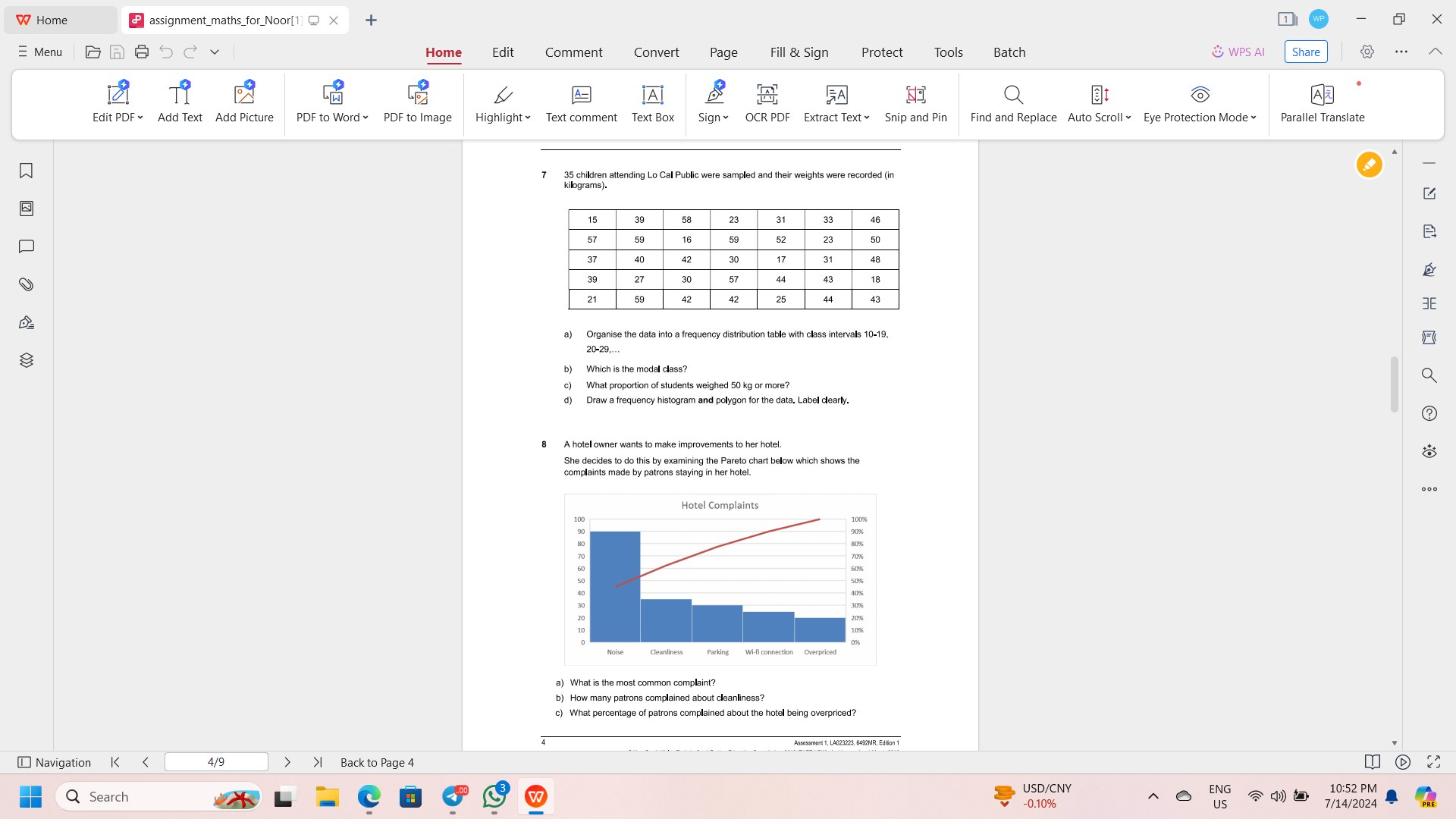The height and width of the screenshot is (819, 1456).
Task: Open the attachments paperclip panel
Action: [x=27, y=284]
